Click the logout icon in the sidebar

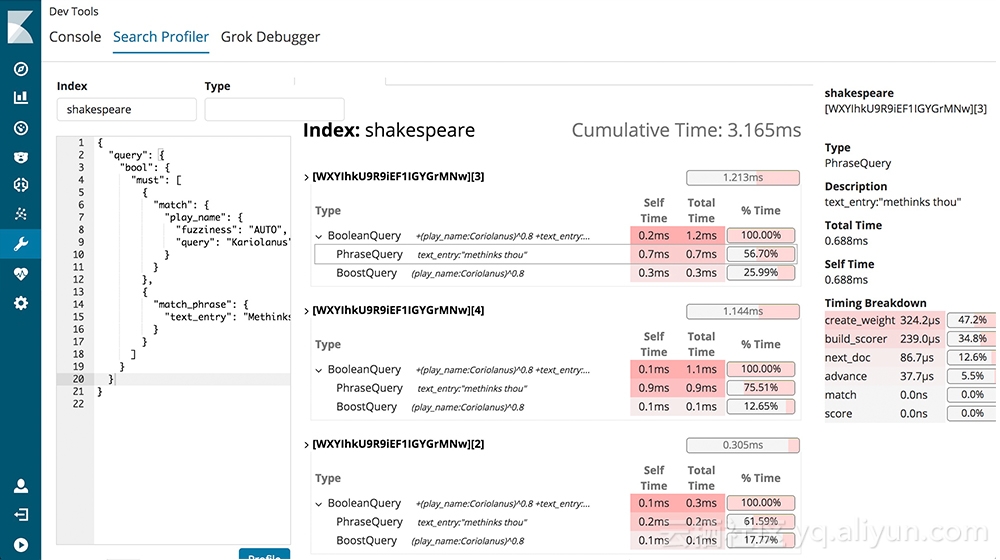(20, 515)
